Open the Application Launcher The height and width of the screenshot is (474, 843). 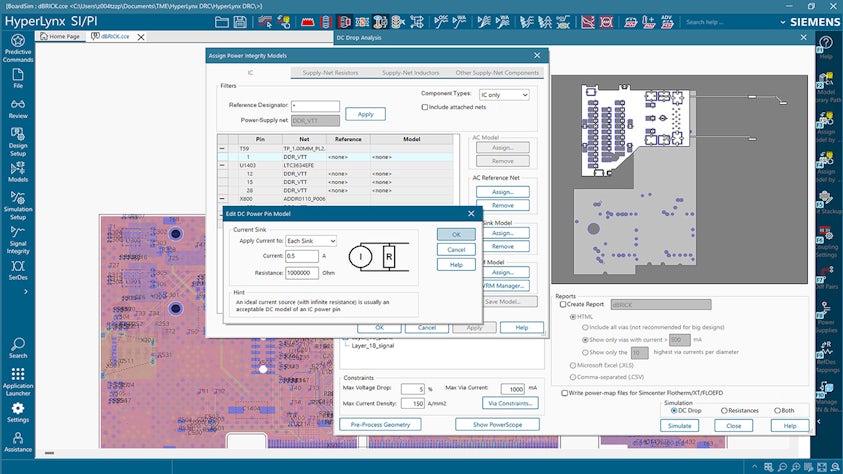[x=18, y=382]
